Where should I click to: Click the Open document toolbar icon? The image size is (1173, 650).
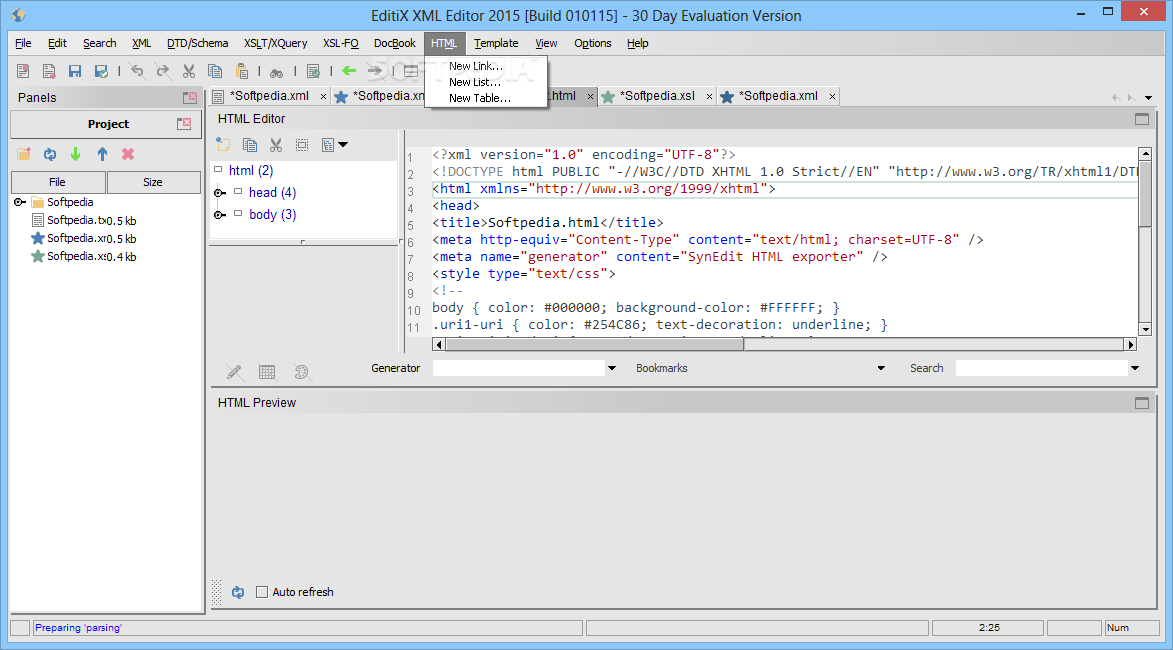click(49, 71)
